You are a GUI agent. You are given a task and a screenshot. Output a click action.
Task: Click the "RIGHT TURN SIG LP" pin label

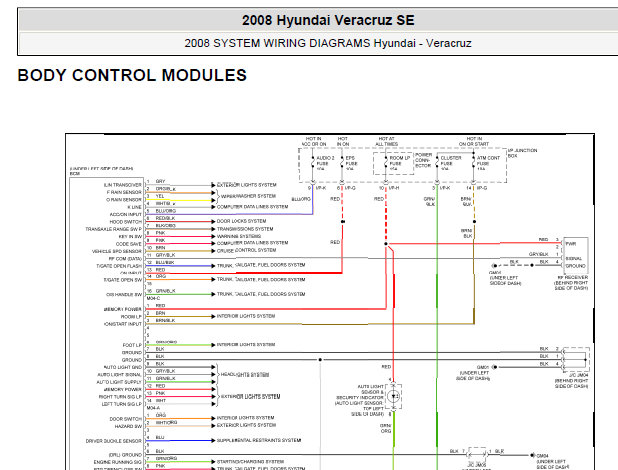120,397
